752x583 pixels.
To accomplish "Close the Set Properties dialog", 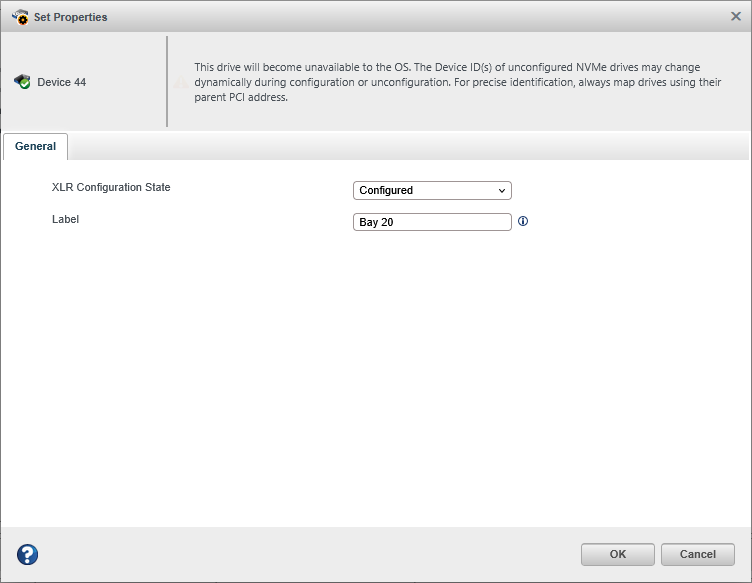I will (x=736, y=16).
